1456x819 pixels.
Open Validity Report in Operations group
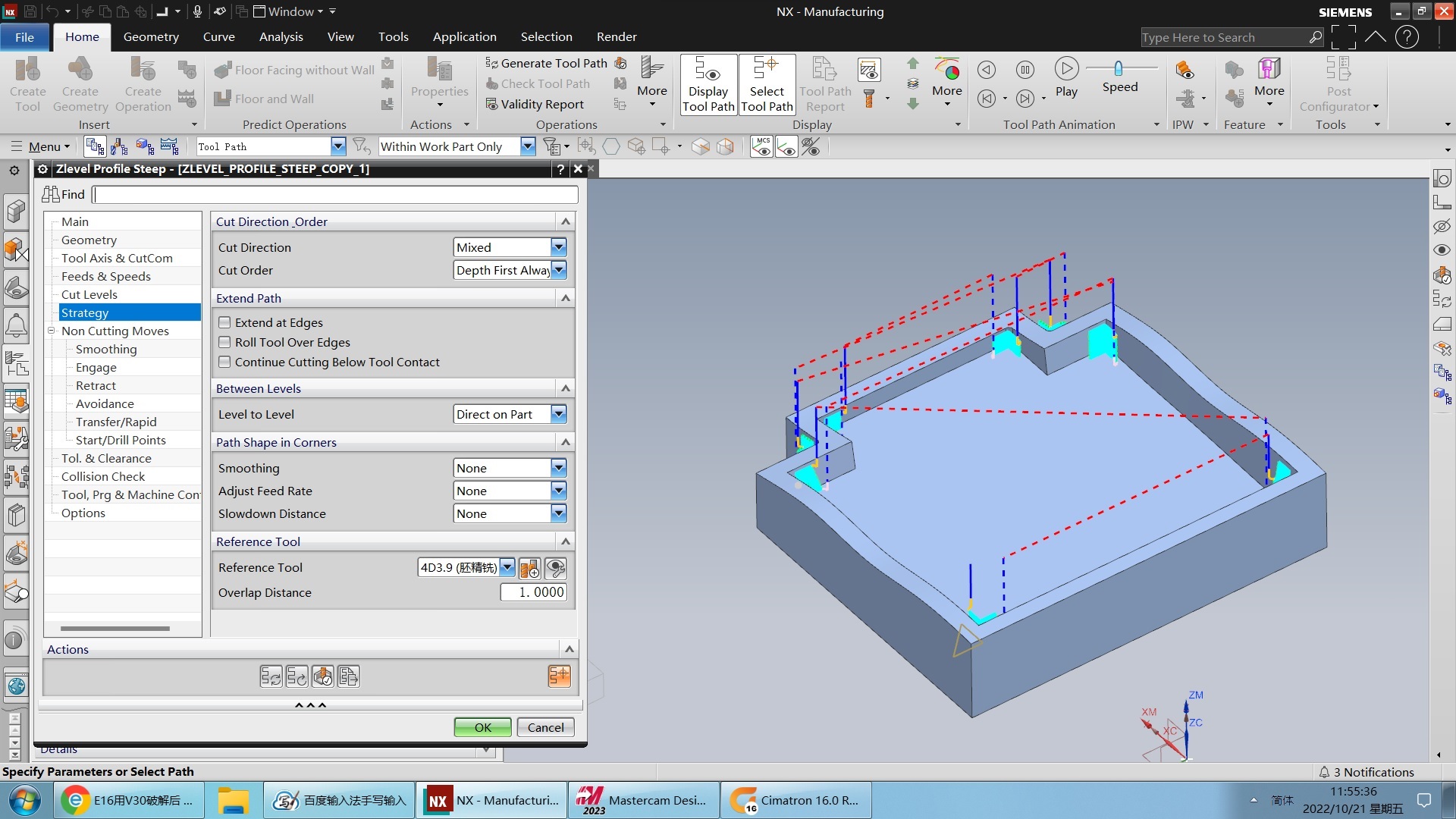pos(535,104)
